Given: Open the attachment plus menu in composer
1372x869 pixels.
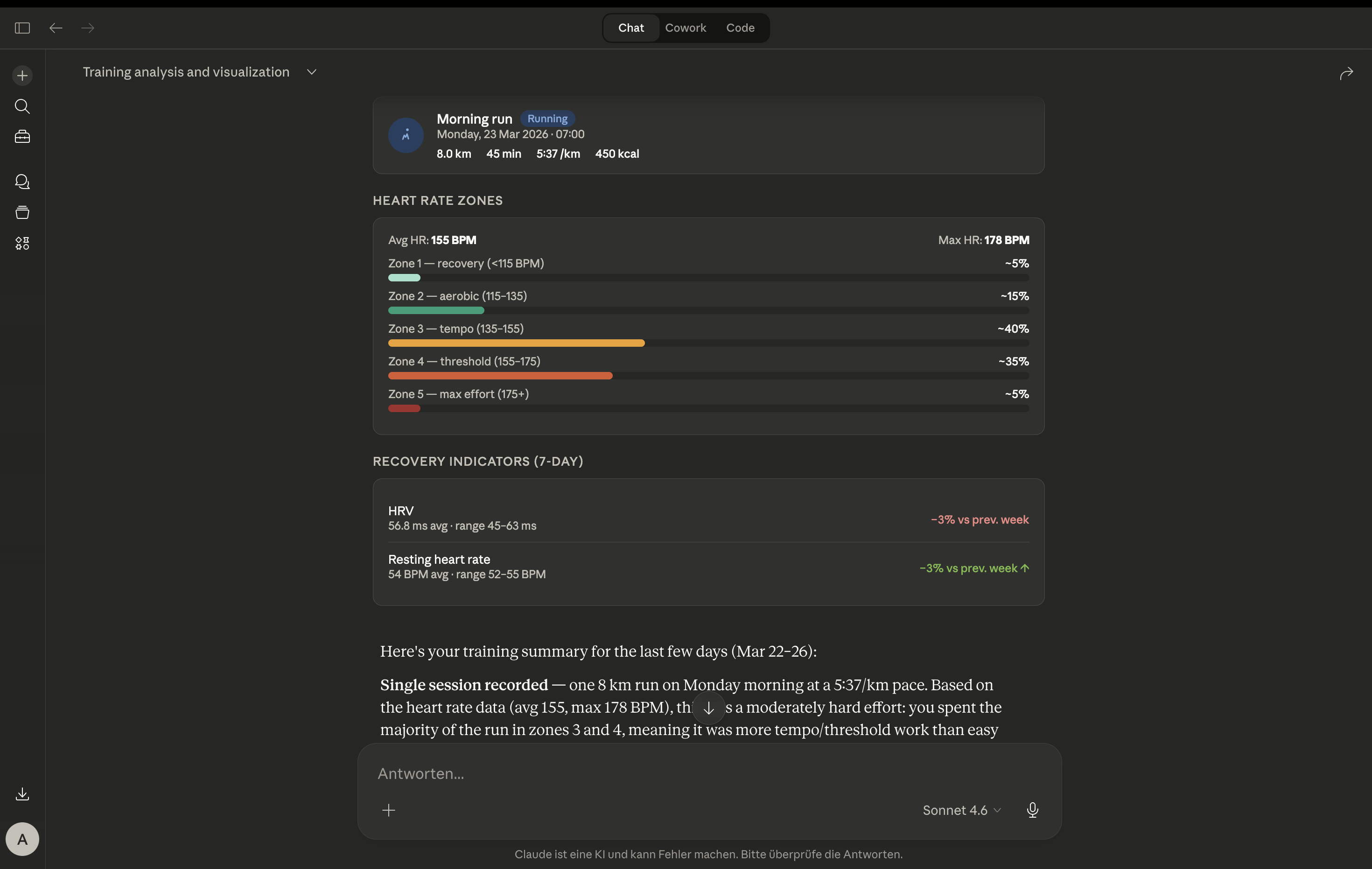Looking at the screenshot, I should [x=389, y=810].
